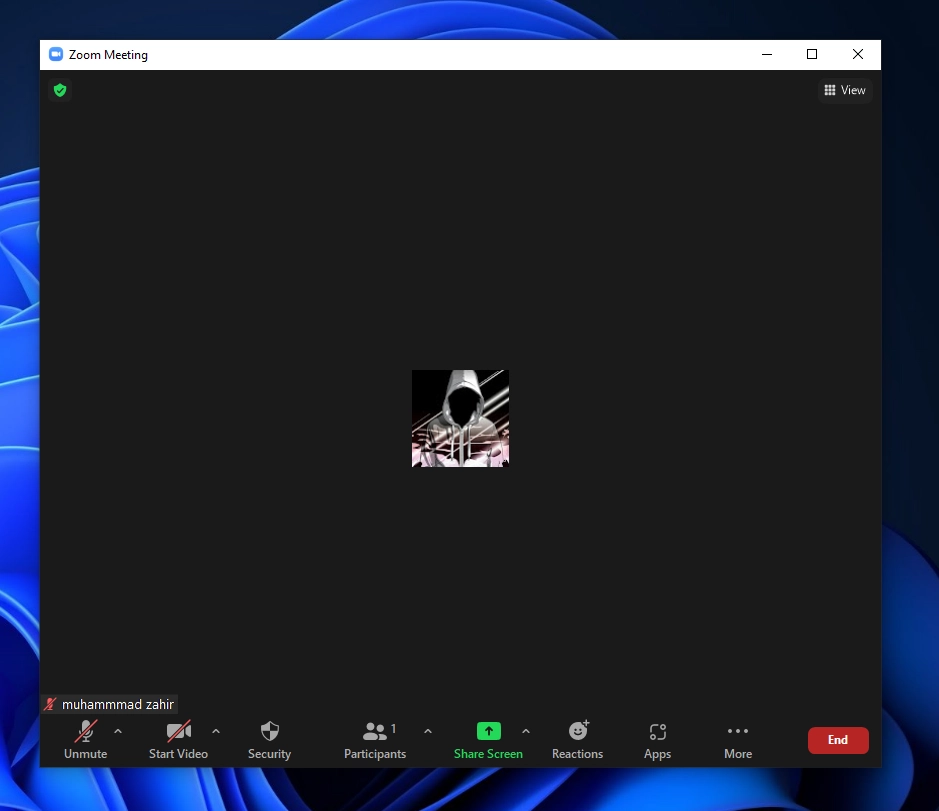Viewport: 939px width, 811px height.
Task: Expand the arrow beside Participants
Action: (428, 731)
